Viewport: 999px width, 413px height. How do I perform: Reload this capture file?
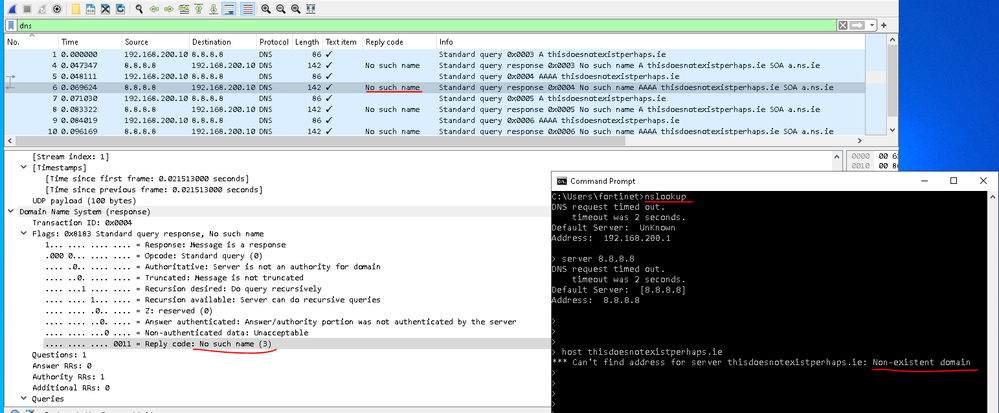(120, 9)
